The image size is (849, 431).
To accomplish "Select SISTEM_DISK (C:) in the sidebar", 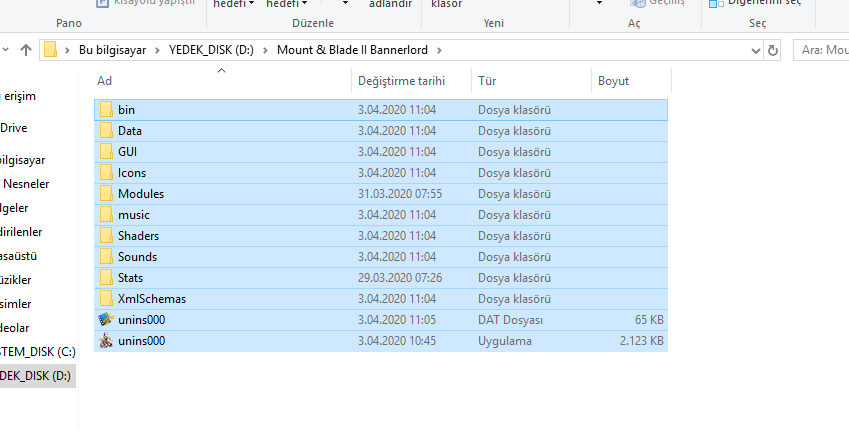I will pyautogui.click(x=37, y=352).
